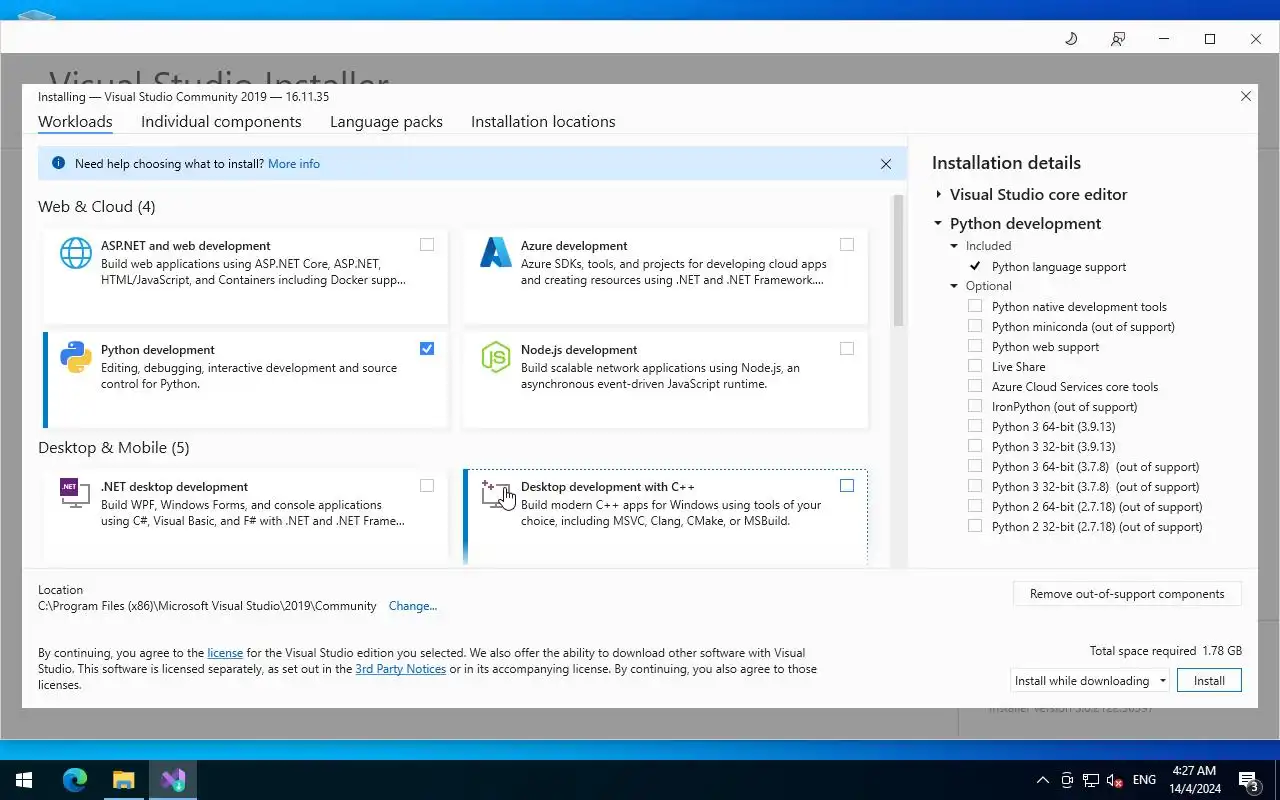Enable Python miniconda (out of support) option
The height and width of the screenshot is (800, 1280).
tap(975, 326)
